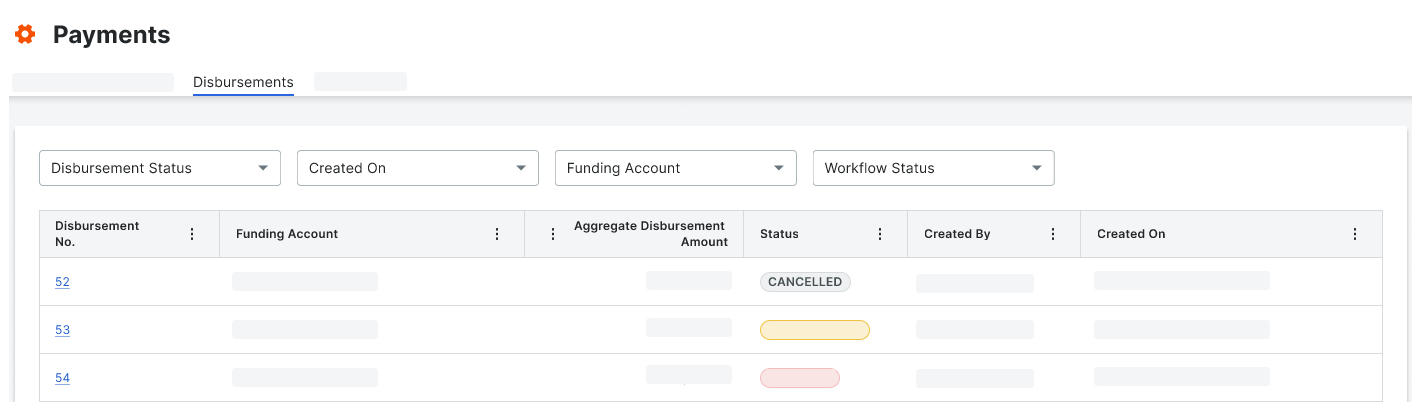The height and width of the screenshot is (411, 1421).
Task: Sort by the Created On table header
Action: [1131, 234]
